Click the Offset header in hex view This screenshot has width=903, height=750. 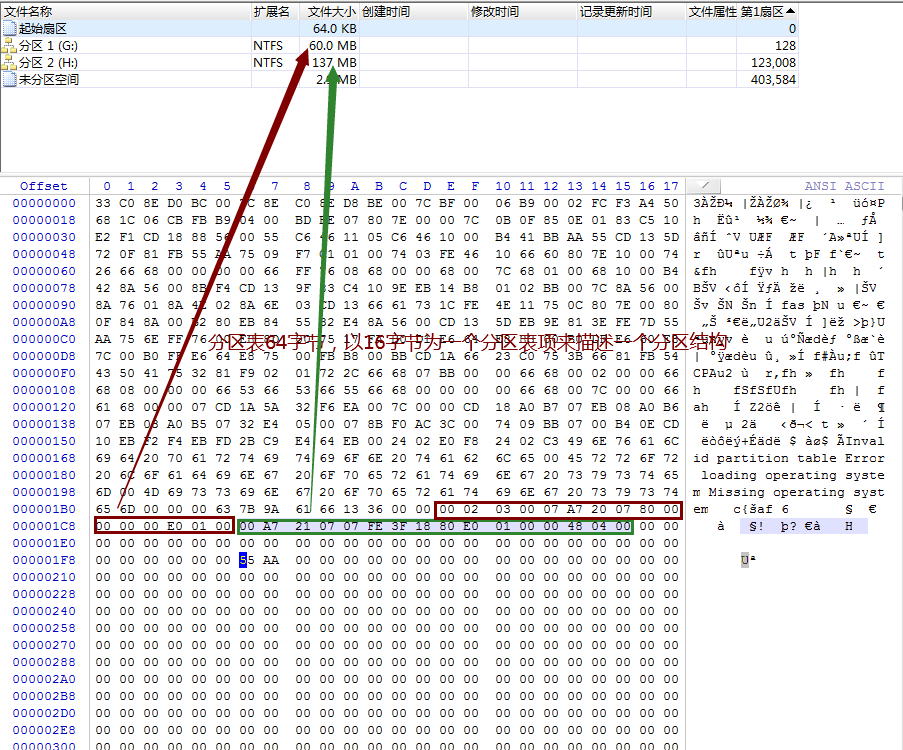44,185
